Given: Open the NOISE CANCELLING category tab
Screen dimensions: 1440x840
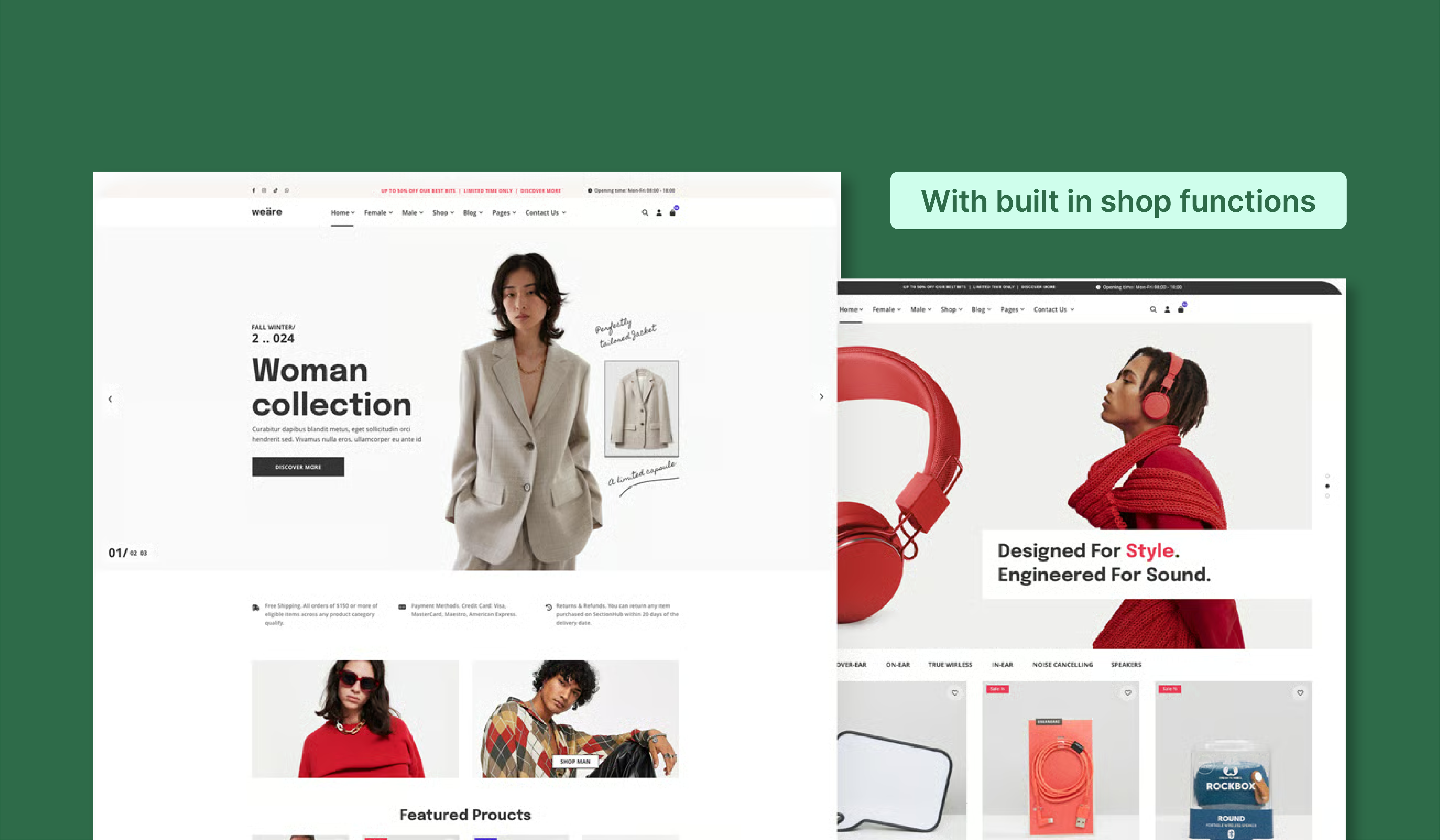Looking at the screenshot, I should click(x=1062, y=665).
